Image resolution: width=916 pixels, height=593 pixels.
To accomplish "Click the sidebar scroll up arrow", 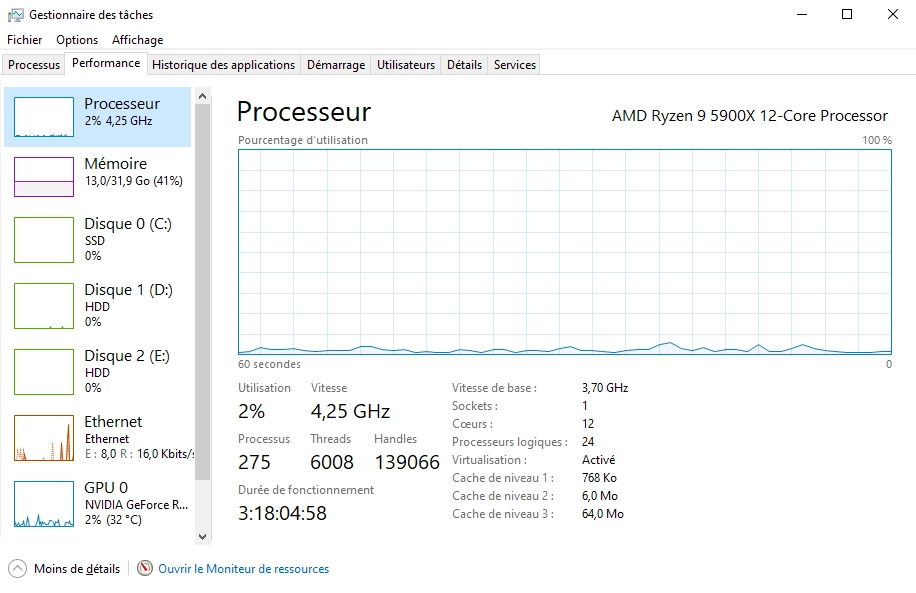I will click(203, 96).
